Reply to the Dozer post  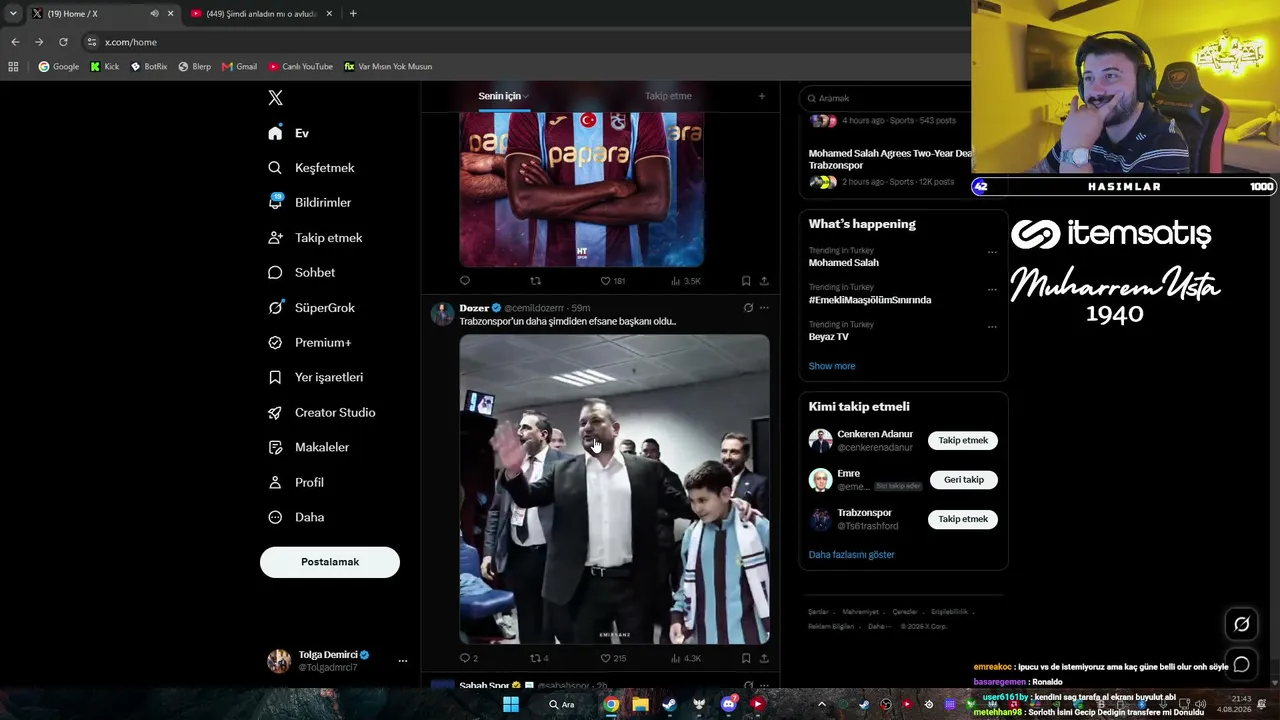pos(464,658)
